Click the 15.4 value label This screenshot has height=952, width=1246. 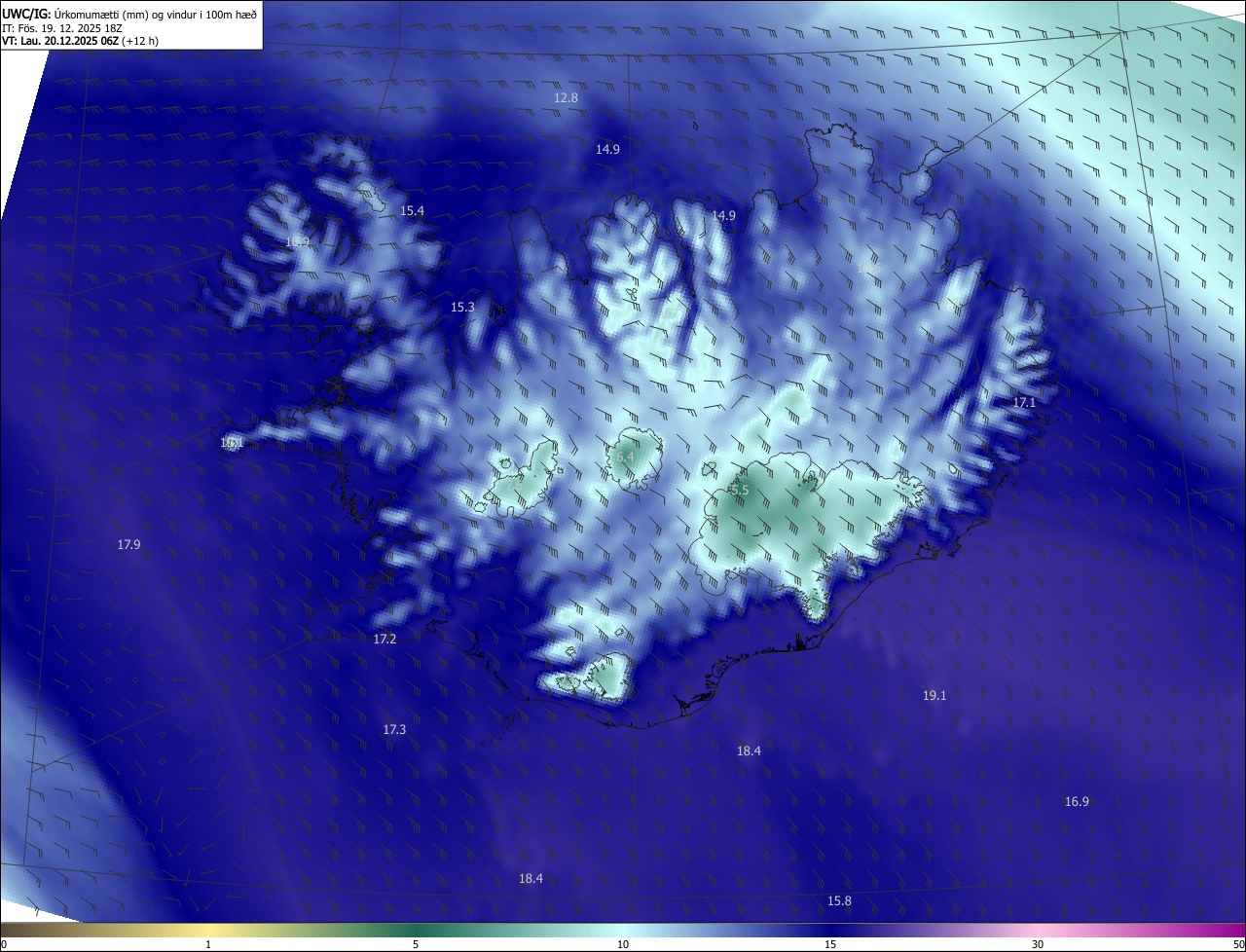coord(412,211)
